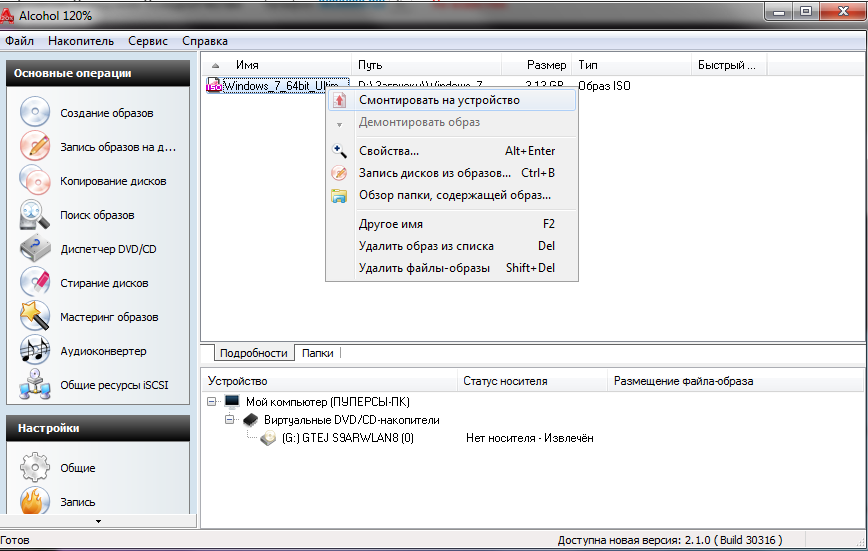Sort by the Размер column header
Viewport: 868px width, 551px height.
coord(536,65)
